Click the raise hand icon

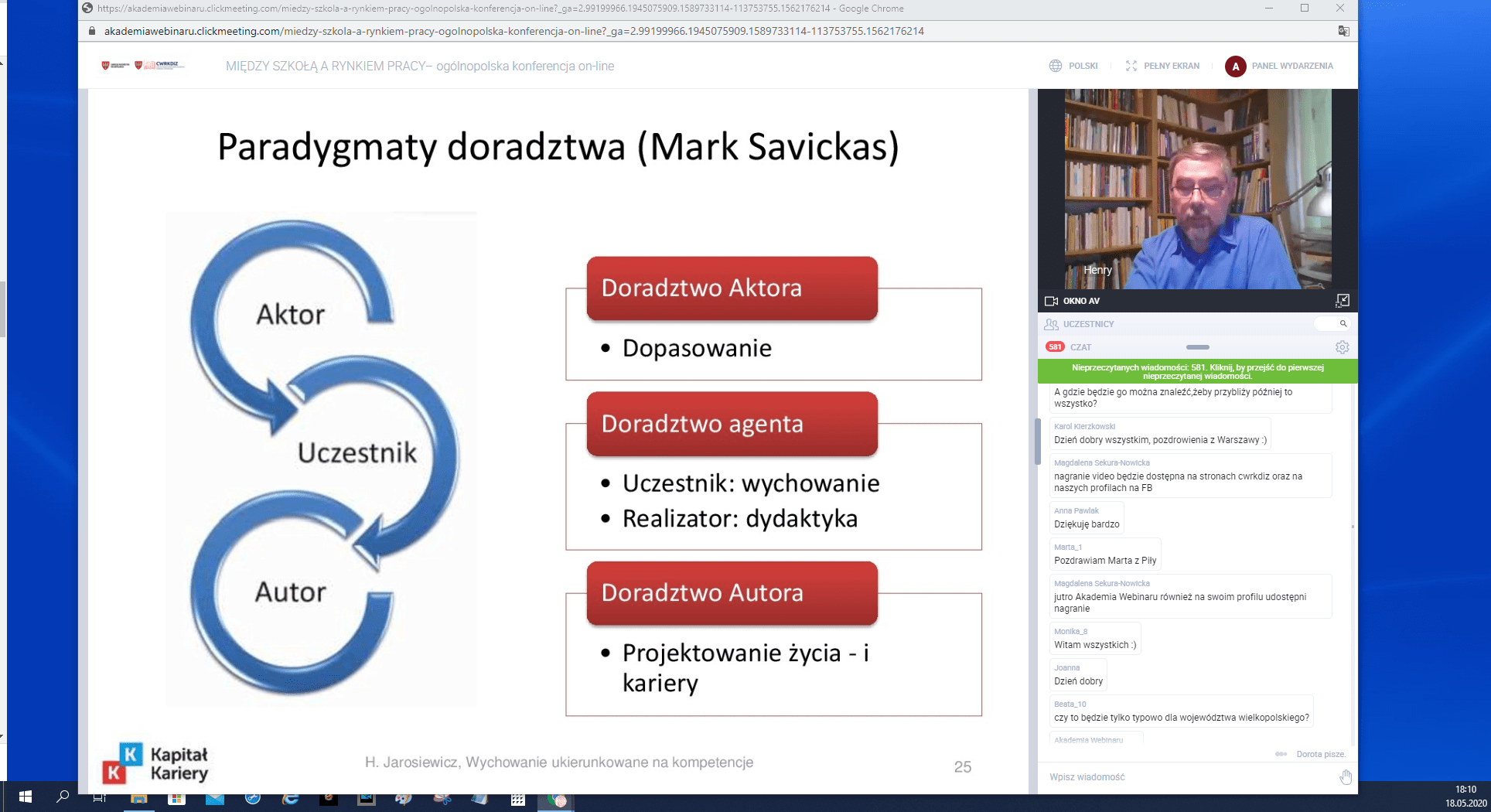click(1346, 777)
